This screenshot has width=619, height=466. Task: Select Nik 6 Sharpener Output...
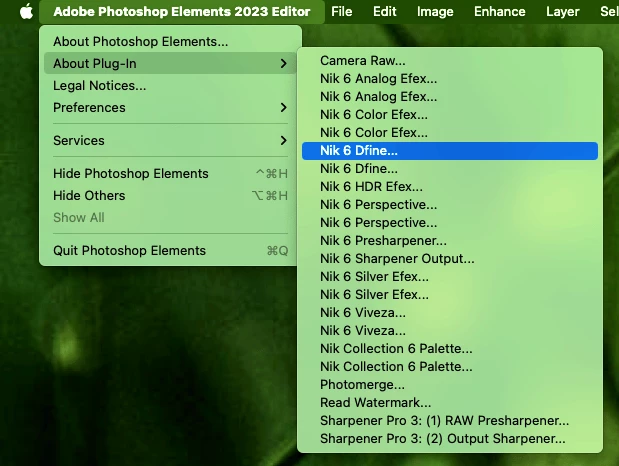click(450, 258)
